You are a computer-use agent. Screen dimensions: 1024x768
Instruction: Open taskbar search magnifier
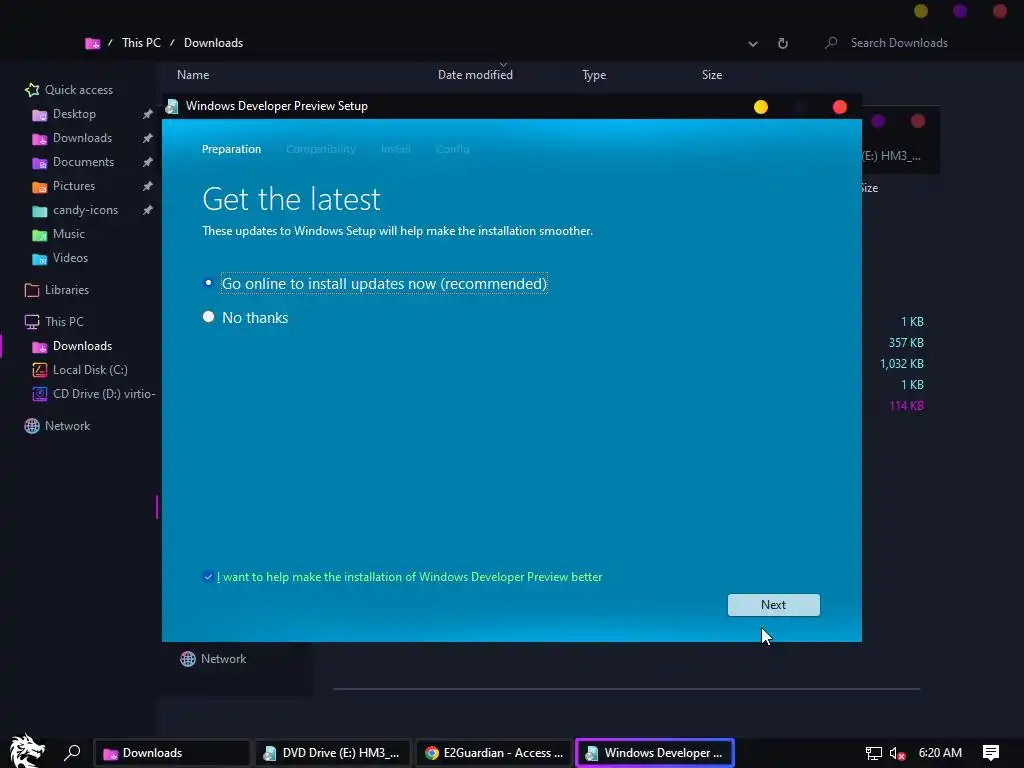coord(72,753)
